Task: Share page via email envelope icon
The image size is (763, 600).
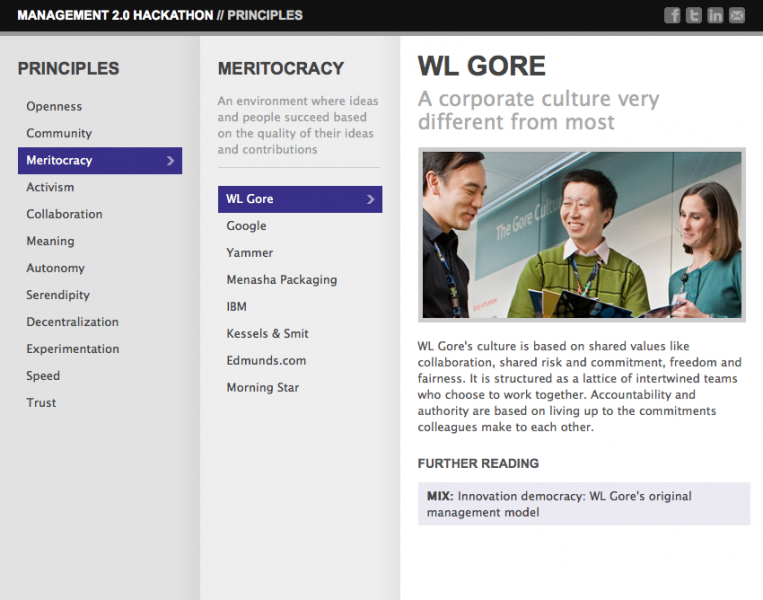Action: coord(737,16)
